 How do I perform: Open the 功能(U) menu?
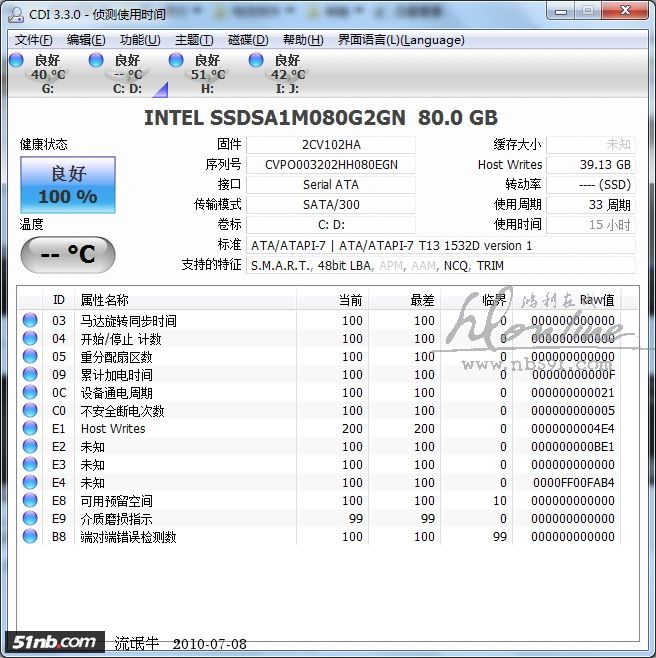tap(139, 40)
